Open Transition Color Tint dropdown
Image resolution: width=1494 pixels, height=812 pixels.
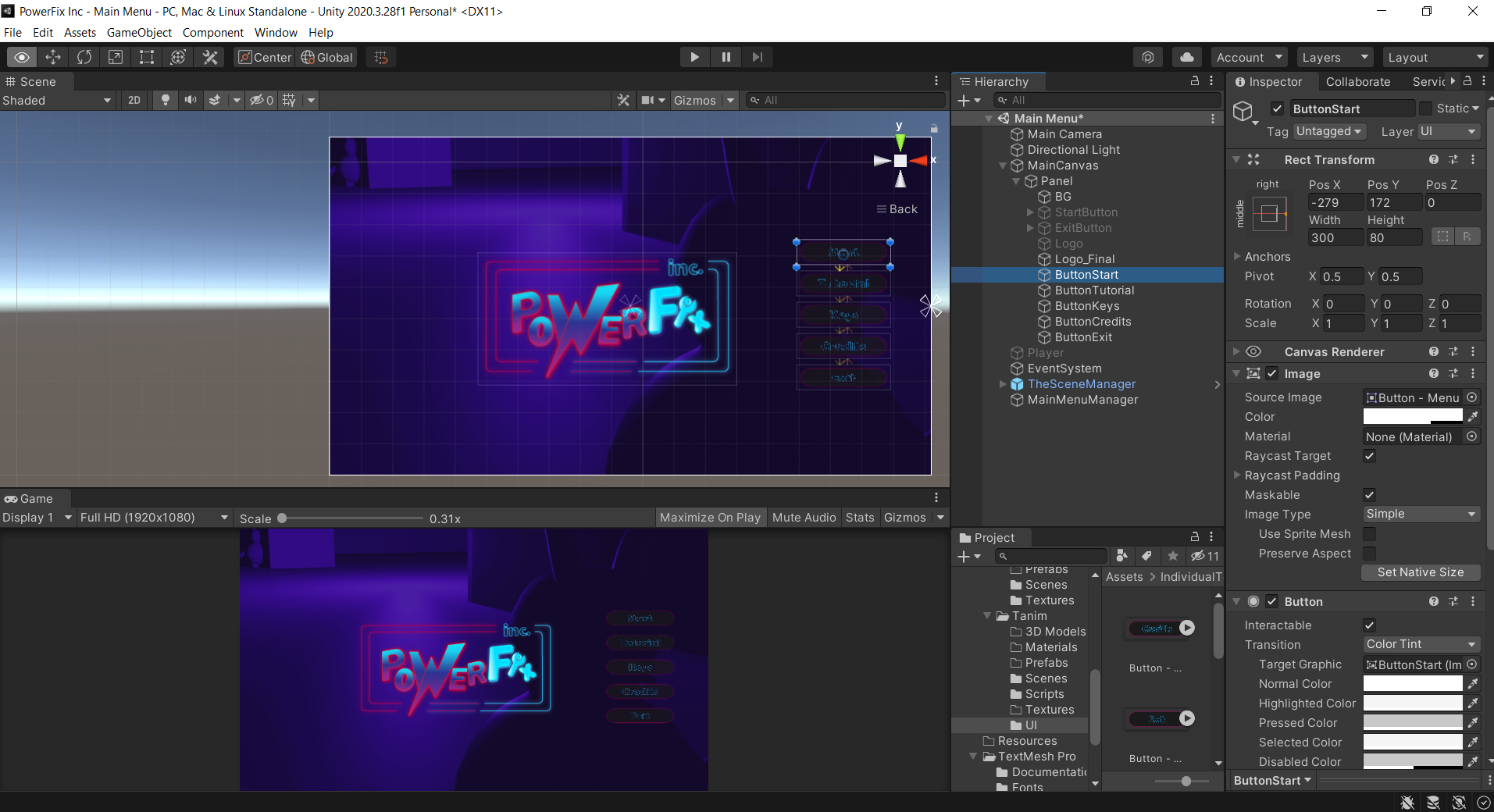point(1421,644)
